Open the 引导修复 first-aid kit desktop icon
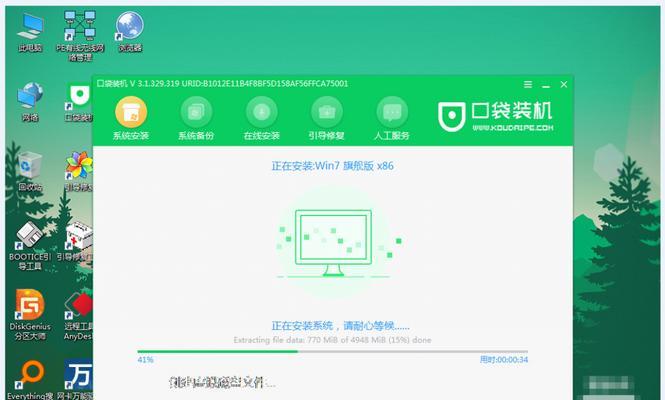This screenshot has height=400, width=665. (x=76, y=241)
